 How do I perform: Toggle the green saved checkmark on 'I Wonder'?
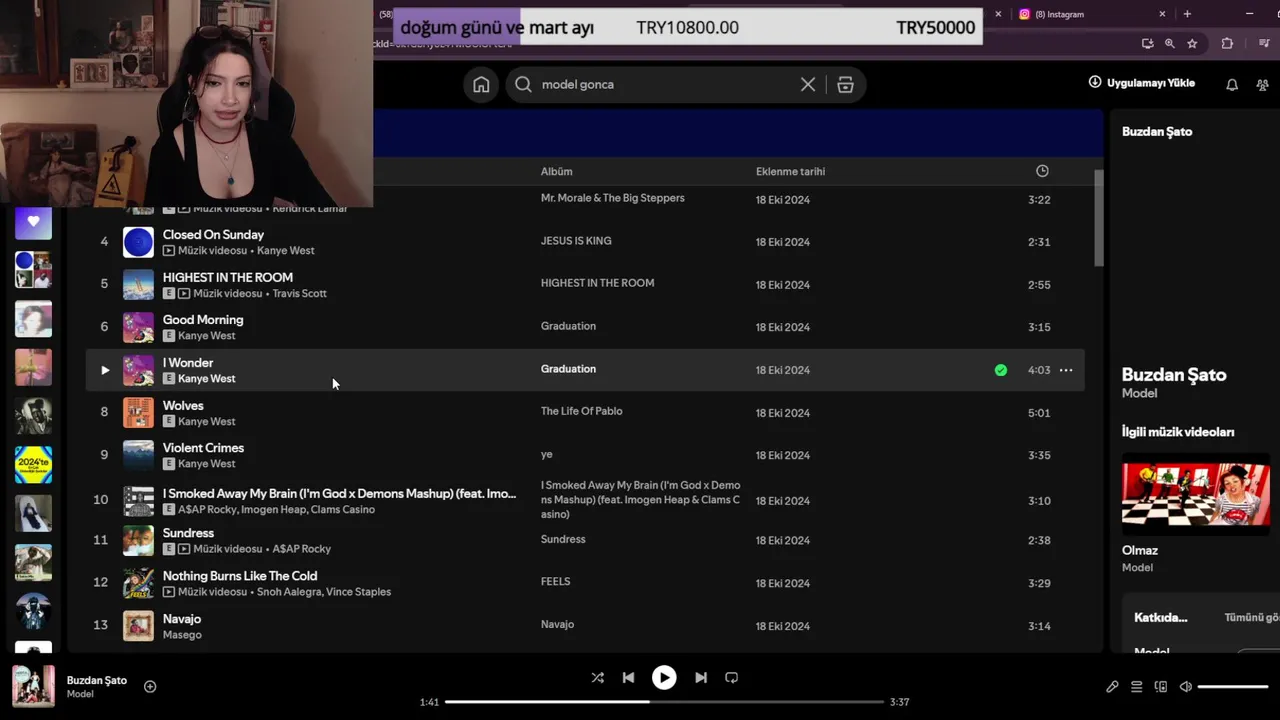[x=1001, y=370]
